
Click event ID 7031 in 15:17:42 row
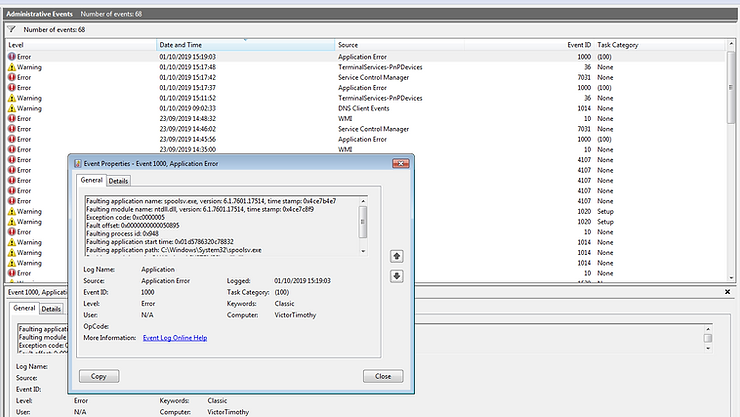click(x=584, y=77)
